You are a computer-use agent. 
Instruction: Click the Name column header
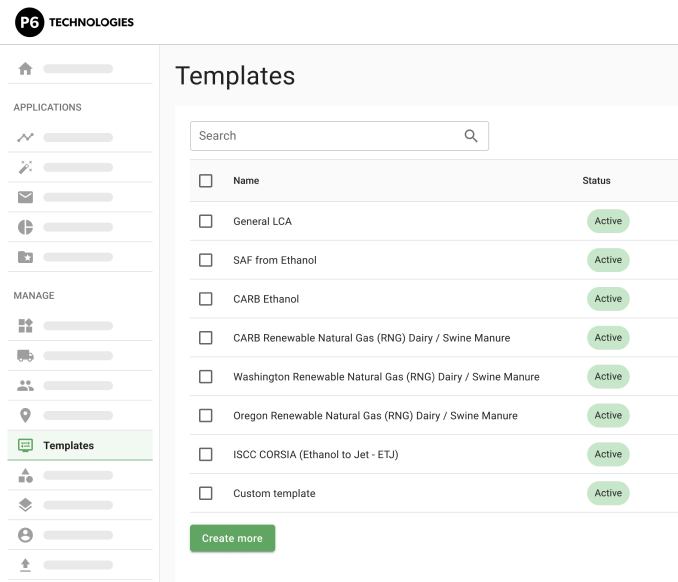pyautogui.click(x=246, y=180)
